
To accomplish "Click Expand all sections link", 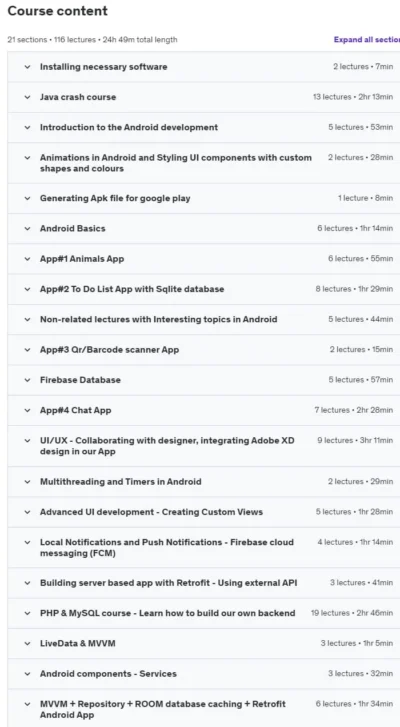I will click(367, 39).
